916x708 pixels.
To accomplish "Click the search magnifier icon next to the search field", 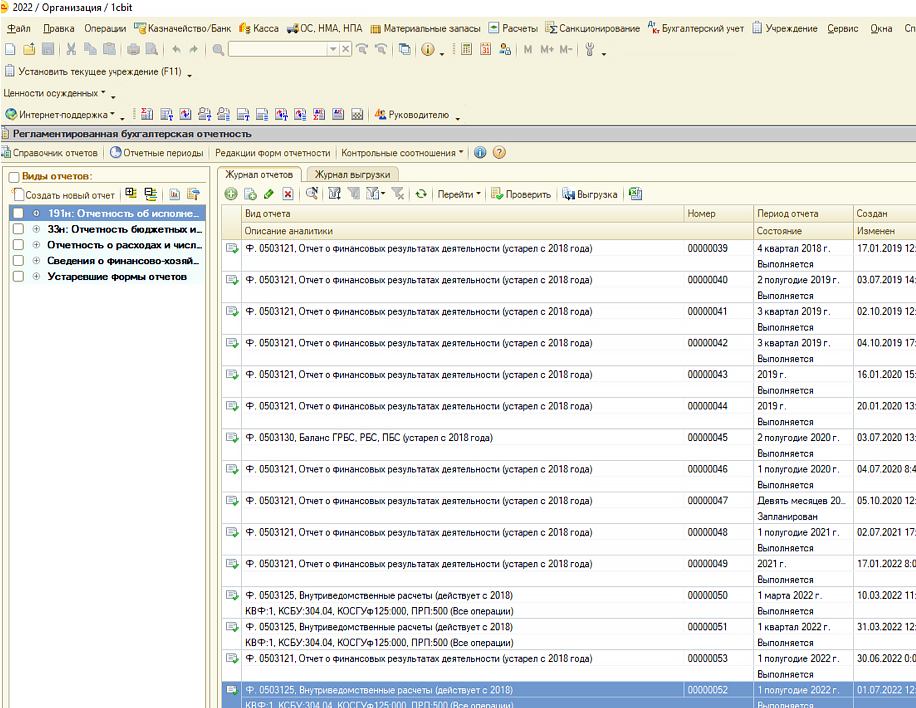I will [x=218, y=50].
